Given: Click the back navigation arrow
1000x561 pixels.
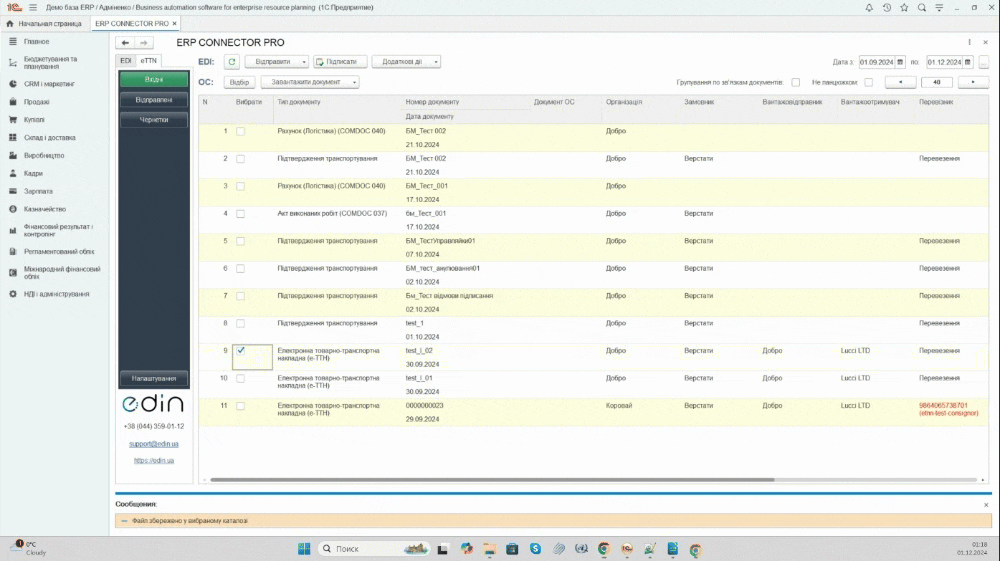Looking at the screenshot, I should 126,43.
